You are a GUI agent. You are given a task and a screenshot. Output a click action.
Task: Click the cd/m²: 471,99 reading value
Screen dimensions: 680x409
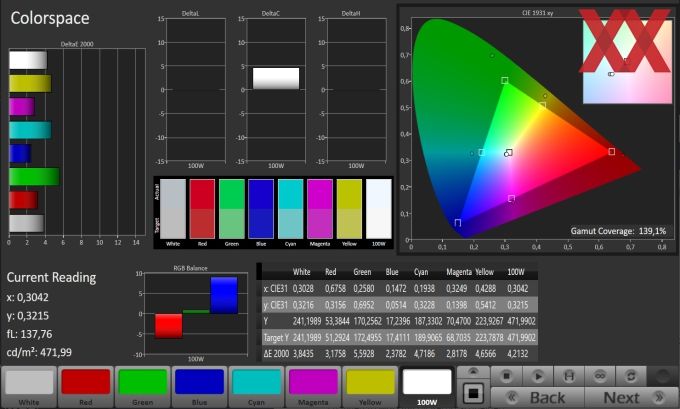[39, 352]
